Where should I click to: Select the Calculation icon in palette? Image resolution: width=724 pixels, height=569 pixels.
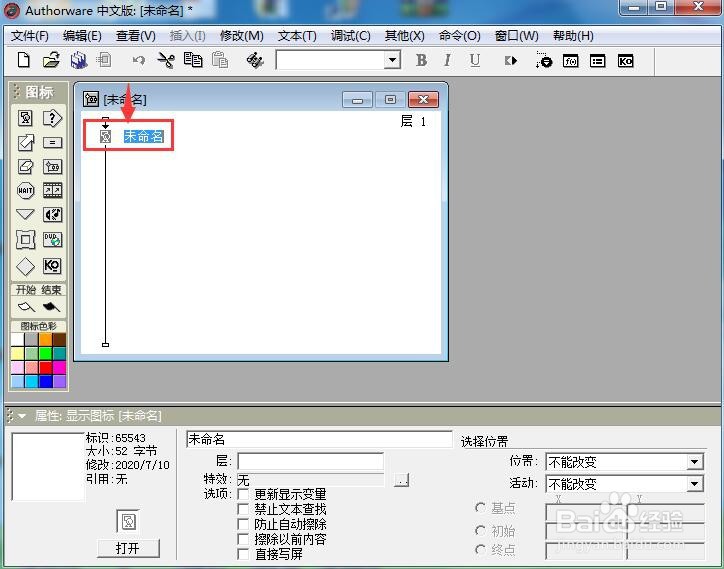click(52, 143)
